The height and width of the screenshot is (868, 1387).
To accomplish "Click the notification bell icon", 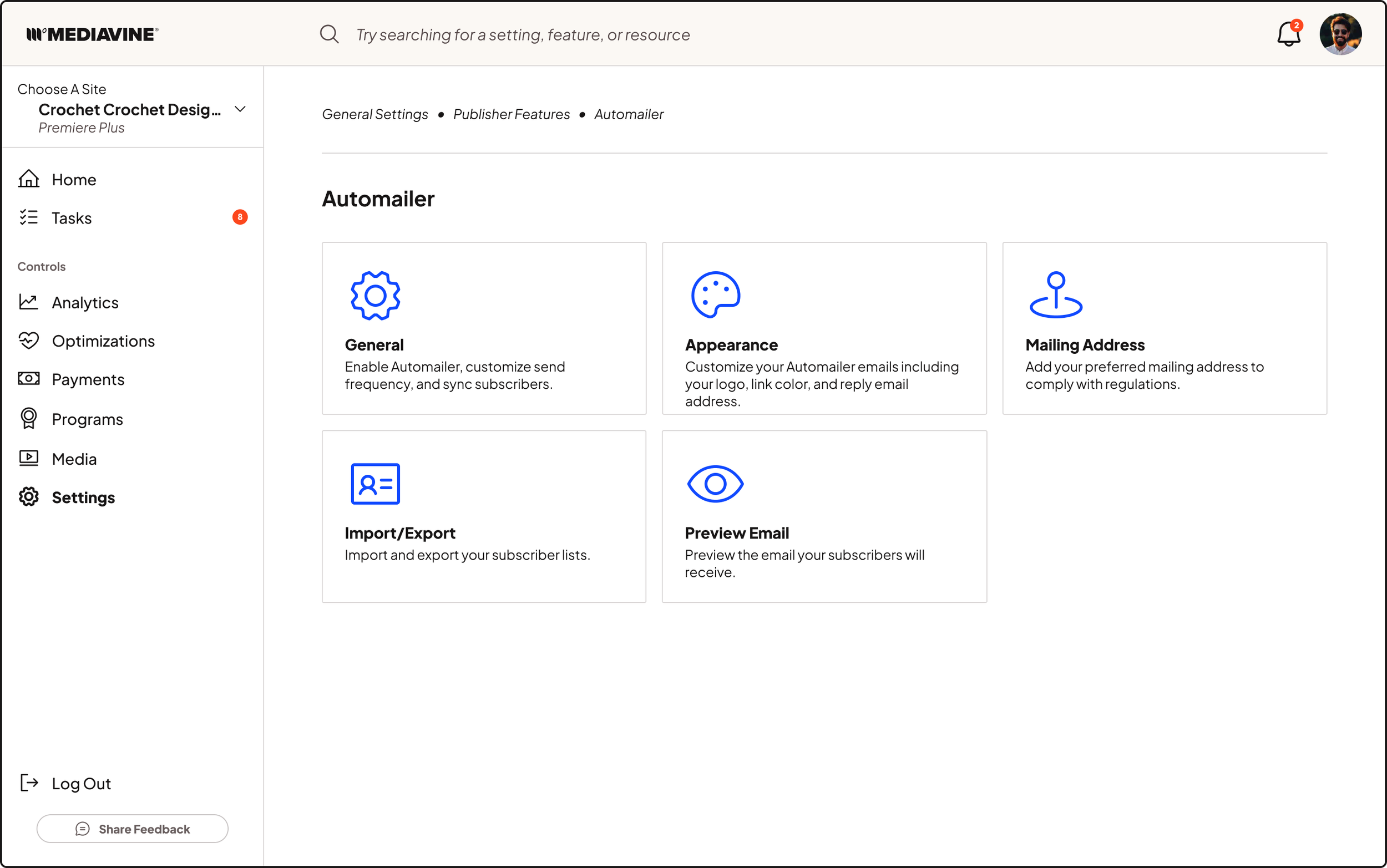I will [1288, 34].
